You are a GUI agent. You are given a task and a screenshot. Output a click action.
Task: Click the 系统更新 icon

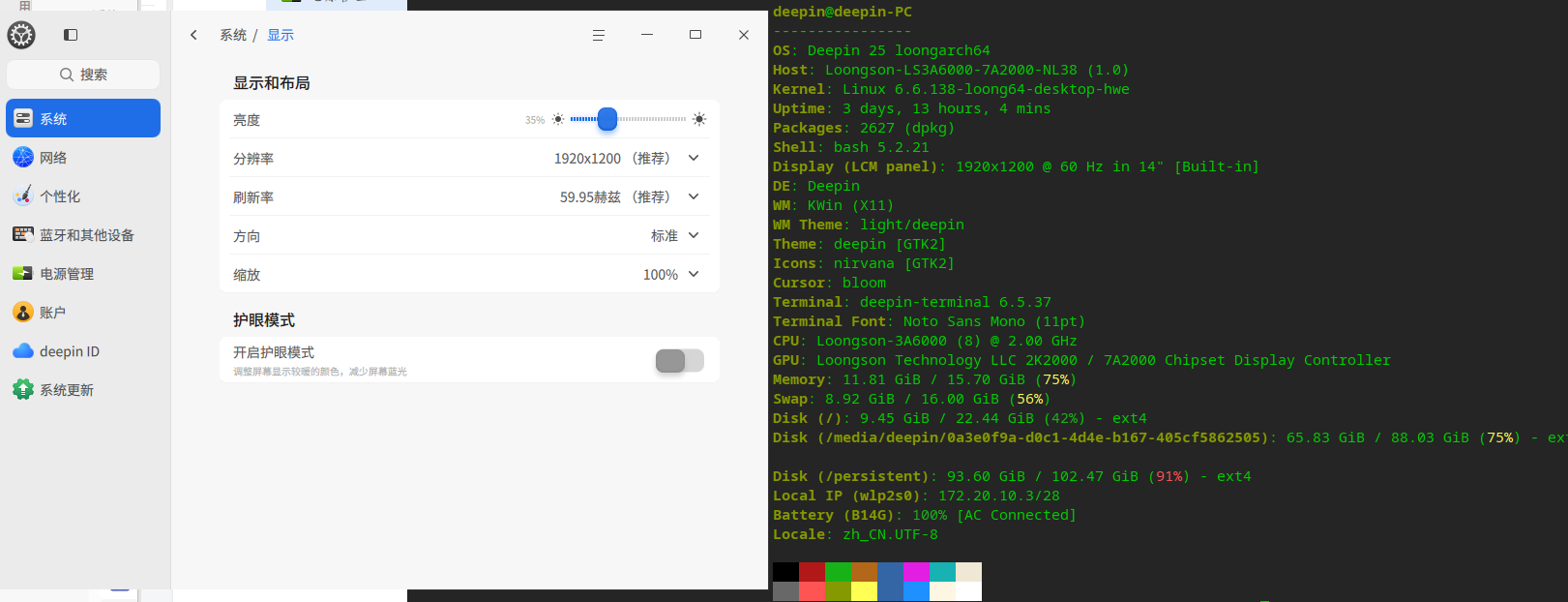(23, 390)
